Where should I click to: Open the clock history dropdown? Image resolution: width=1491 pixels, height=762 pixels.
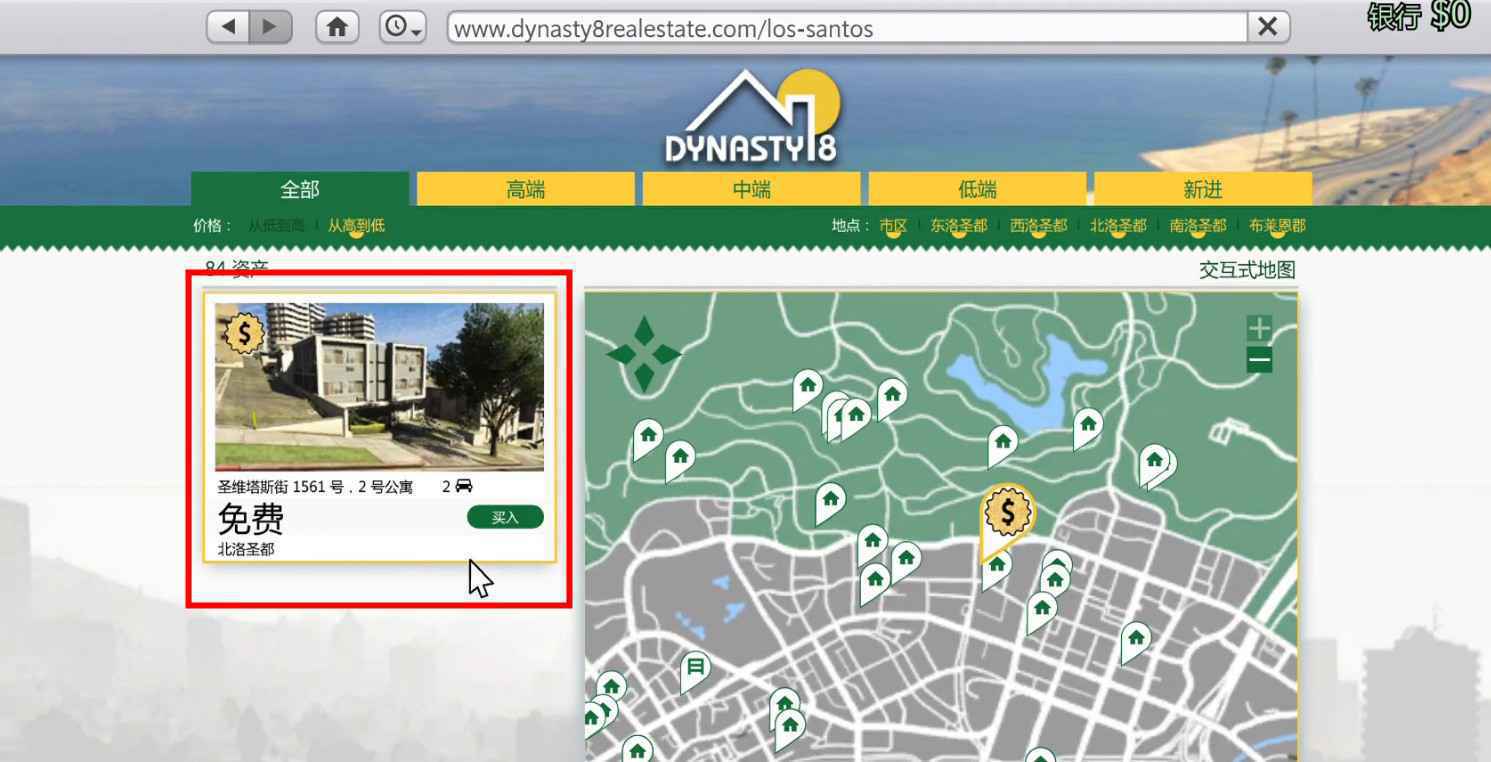403,27
